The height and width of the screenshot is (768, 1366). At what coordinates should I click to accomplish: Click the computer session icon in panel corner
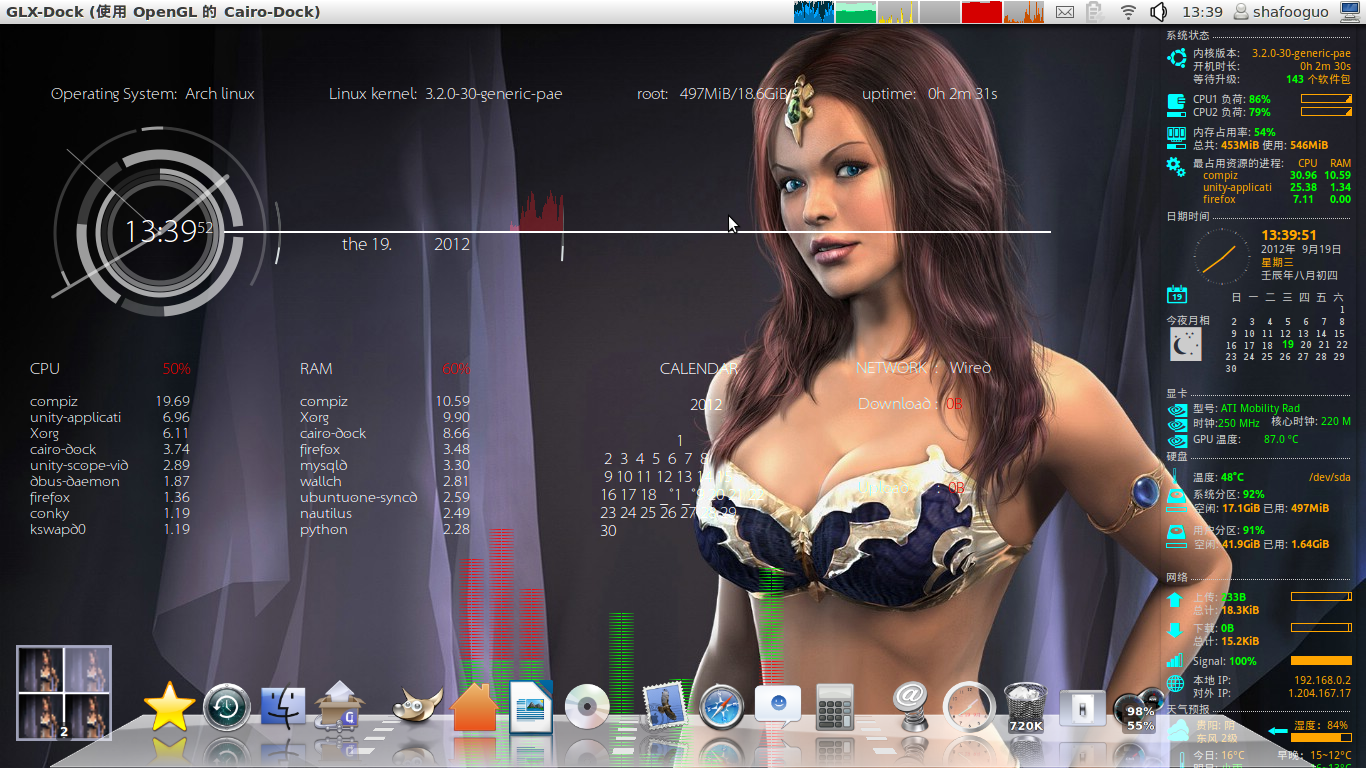[1350, 12]
